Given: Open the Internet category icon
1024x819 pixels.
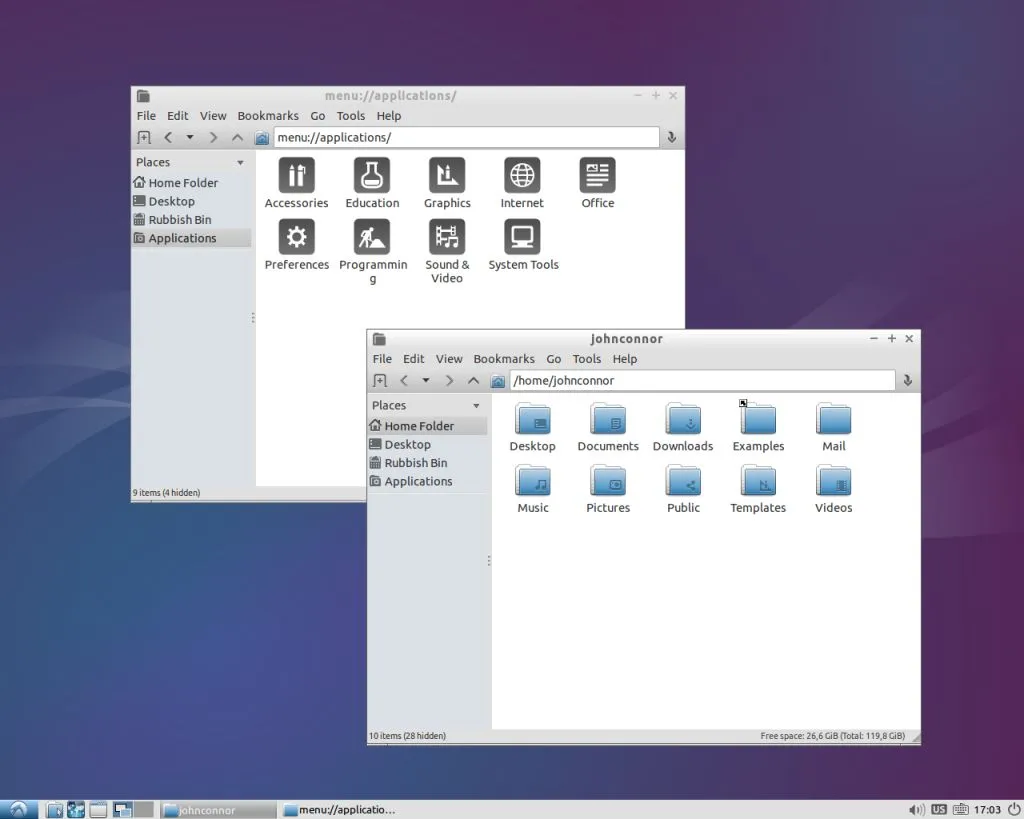Looking at the screenshot, I should click(522, 176).
